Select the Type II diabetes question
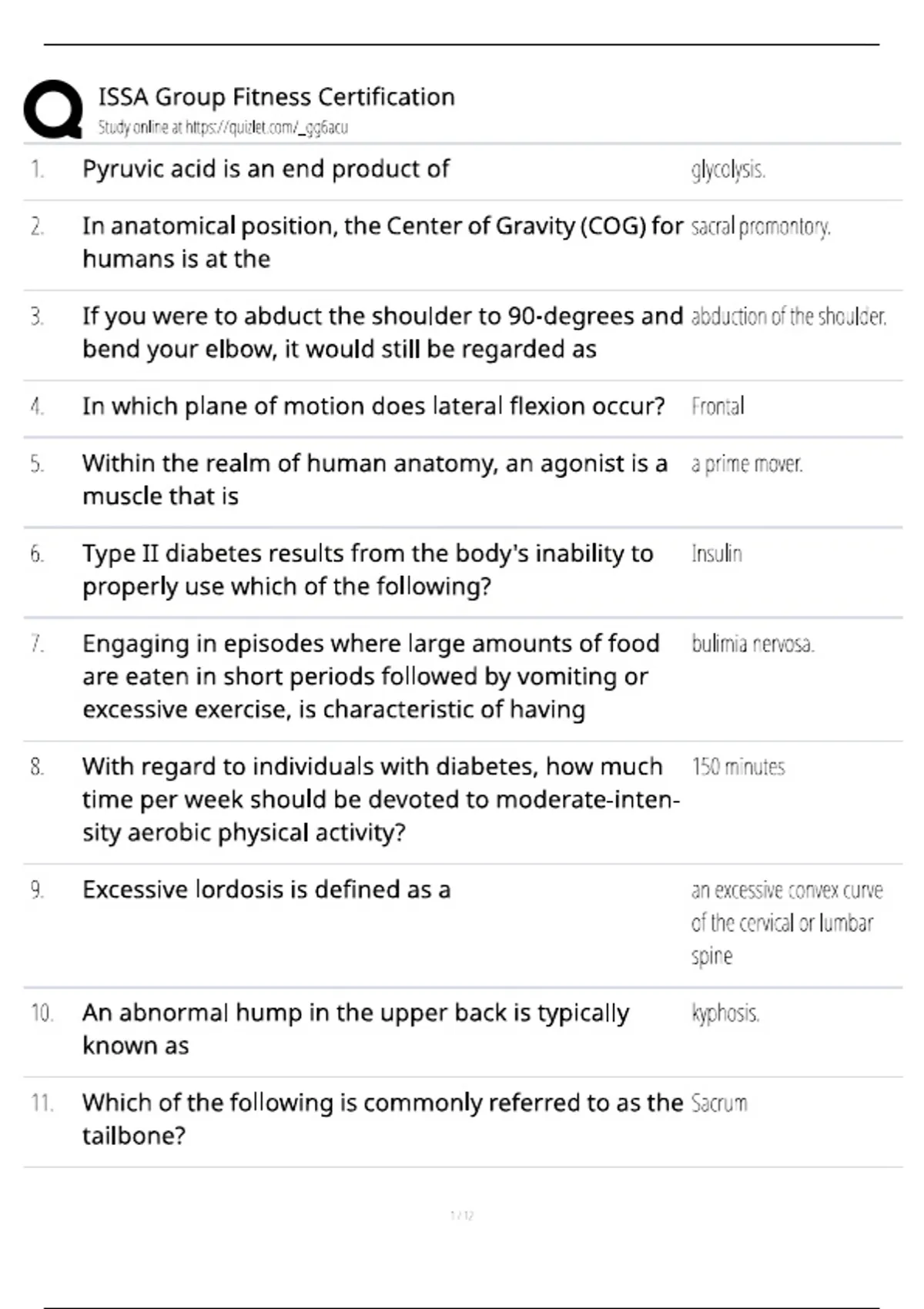The width and height of the screenshot is (924, 1309). (368, 570)
